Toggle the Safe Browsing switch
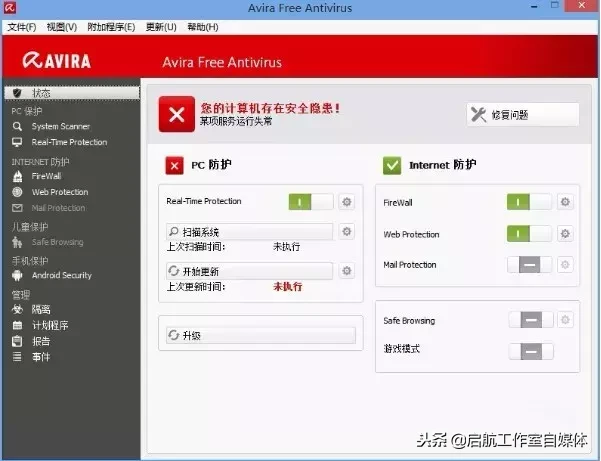This screenshot has width=601, height=461. point(531,320)
